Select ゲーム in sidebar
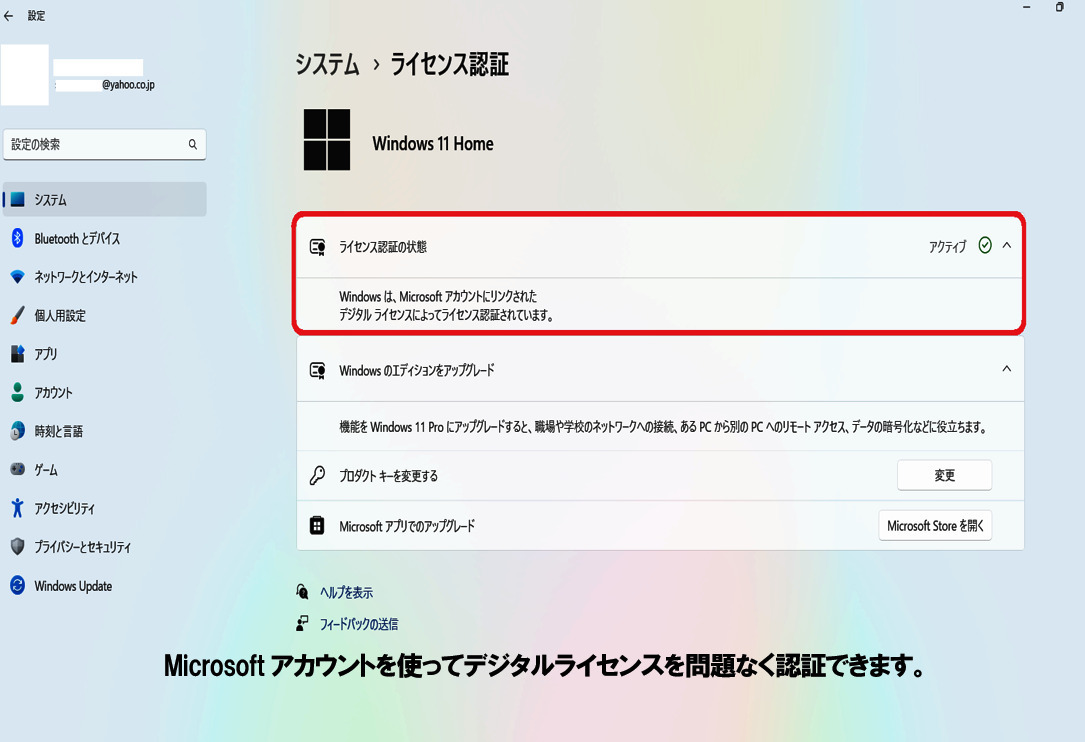Image resolution: width=1085 pixels, height=742 pixels. click(104, 469)
